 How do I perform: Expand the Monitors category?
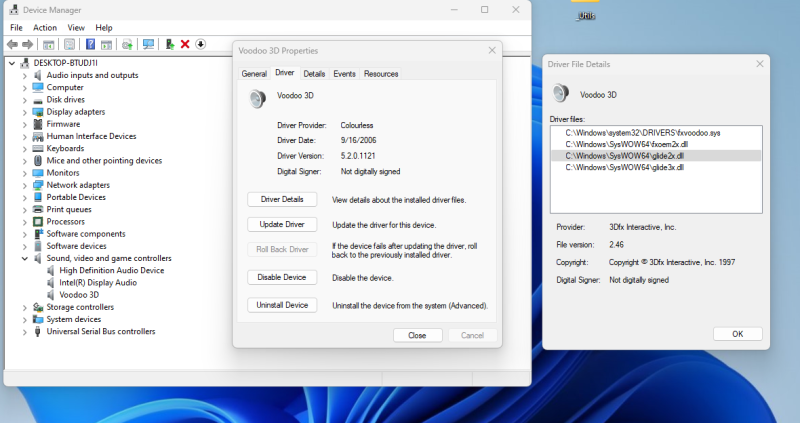[x=24, y=173]
